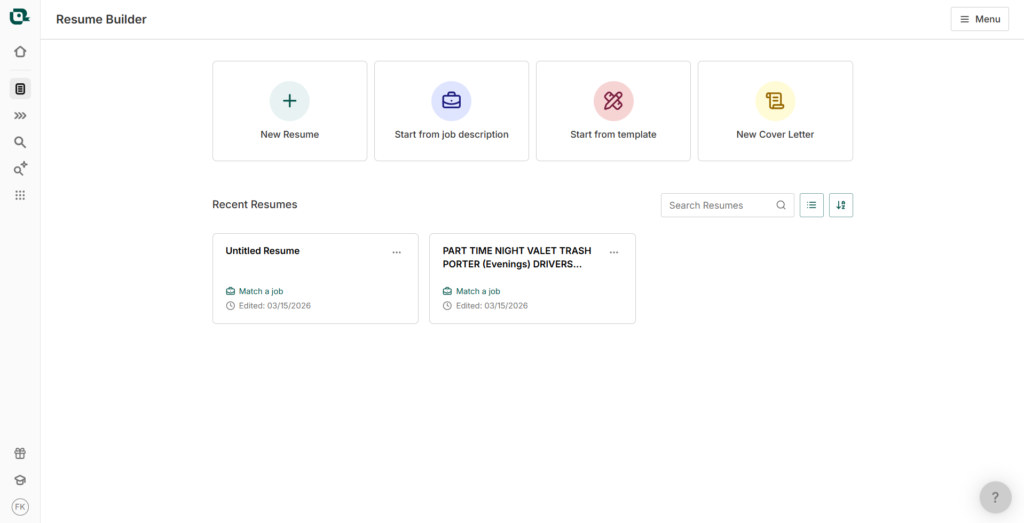Click the search magnifier in Search Resumes
1024x523 pixels.
[781, 205]
